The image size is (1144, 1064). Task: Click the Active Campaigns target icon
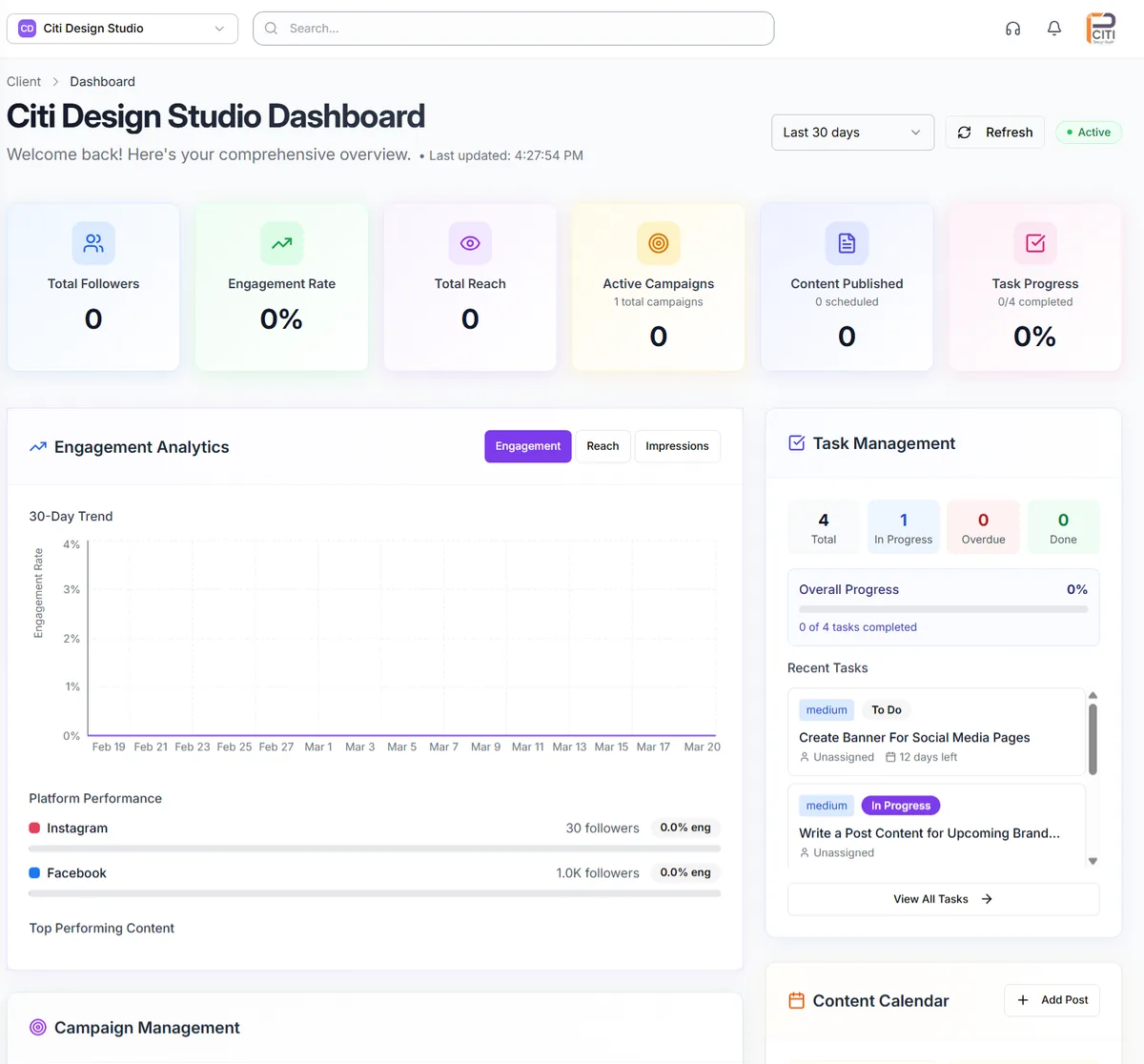pos(659,243)
